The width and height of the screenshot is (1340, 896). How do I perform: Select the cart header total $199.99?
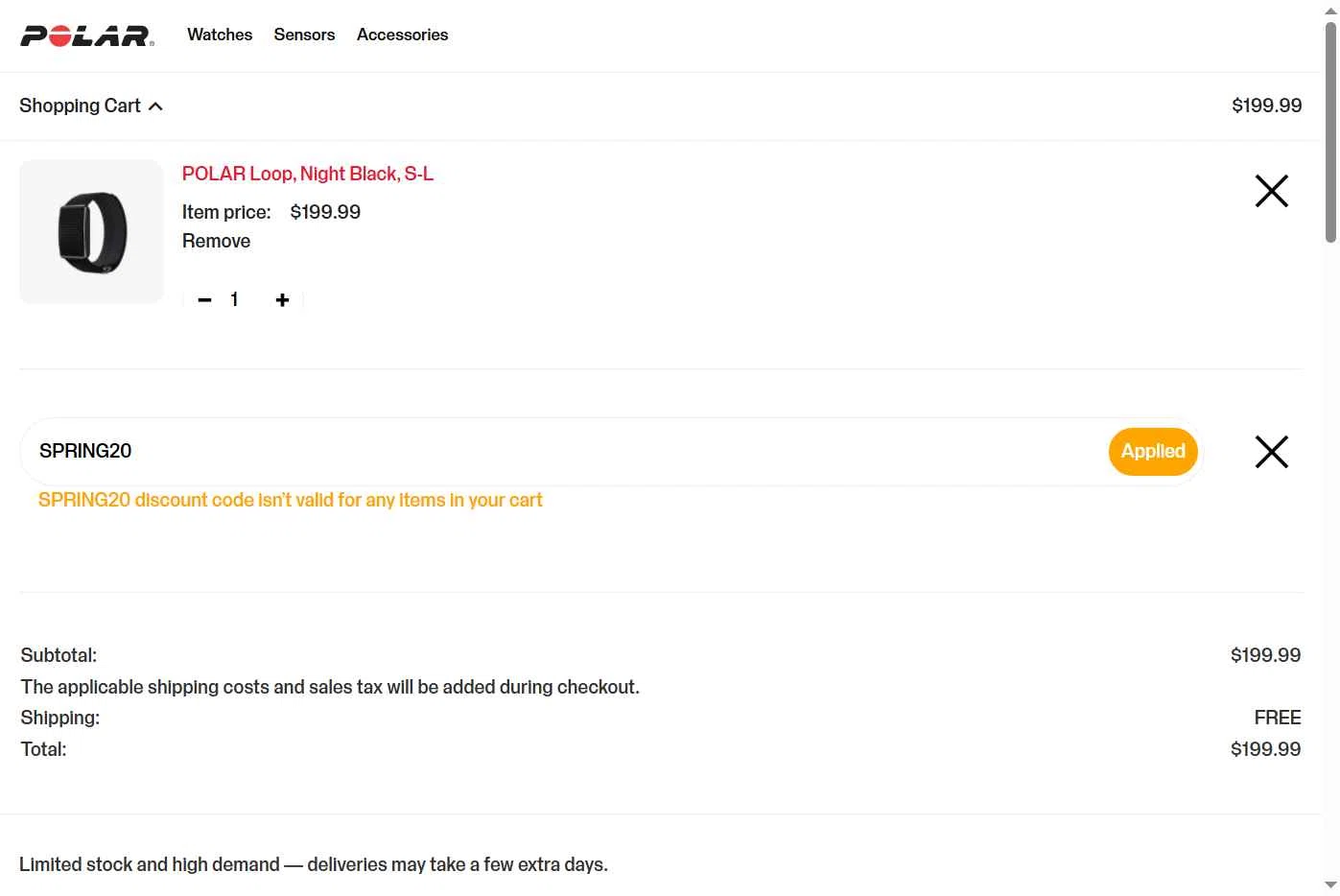click(x=1267, y=106)
